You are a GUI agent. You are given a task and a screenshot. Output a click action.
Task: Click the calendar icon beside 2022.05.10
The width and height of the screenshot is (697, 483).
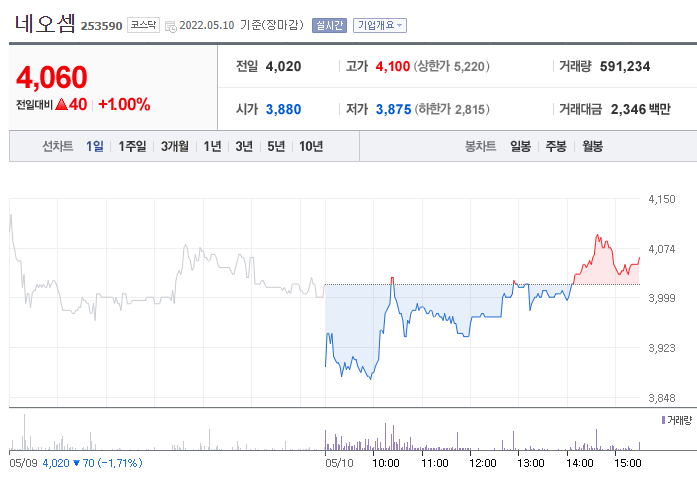(x=171, y=26)
